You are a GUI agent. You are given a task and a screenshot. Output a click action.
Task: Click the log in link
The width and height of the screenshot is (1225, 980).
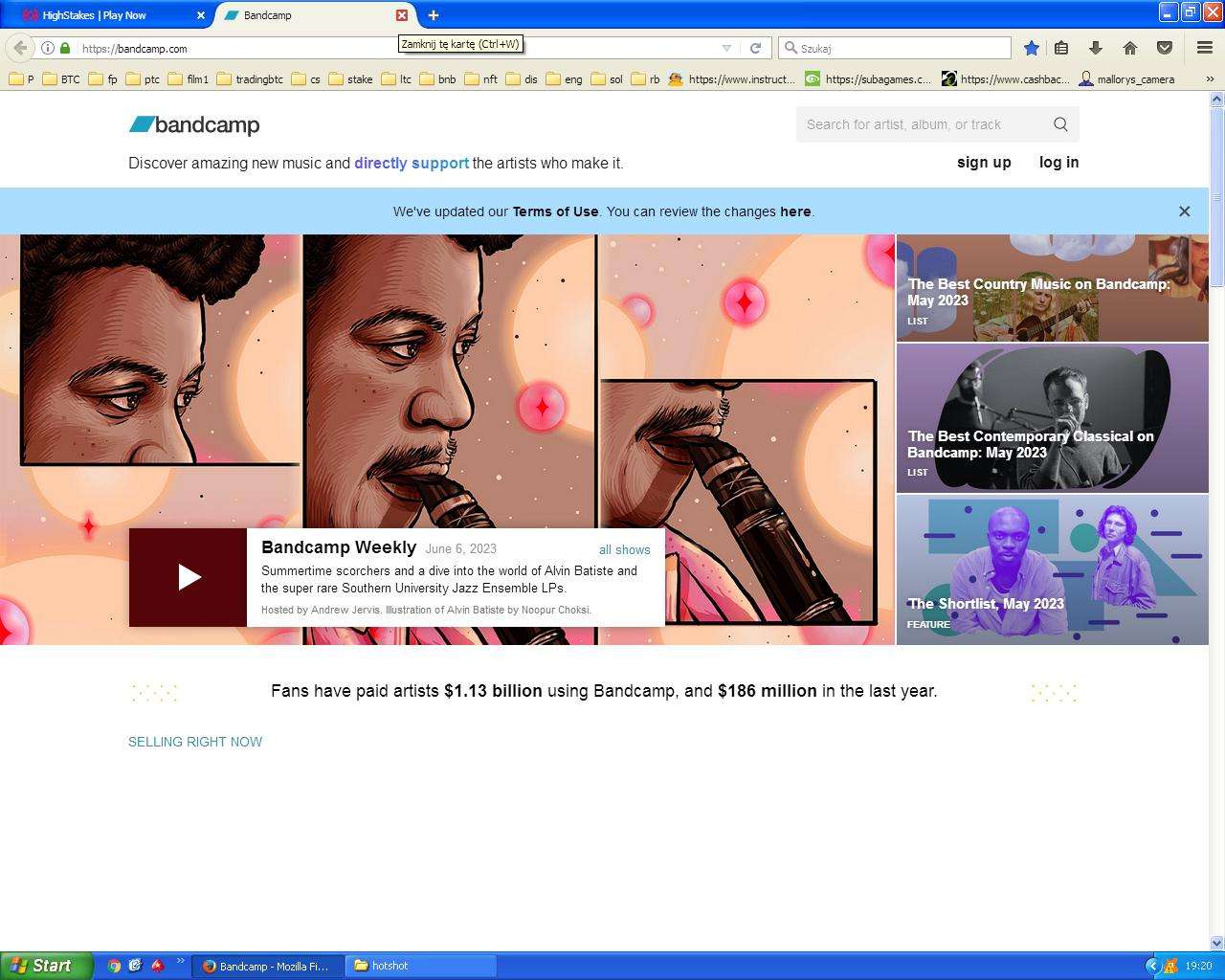click(1058, 163)
